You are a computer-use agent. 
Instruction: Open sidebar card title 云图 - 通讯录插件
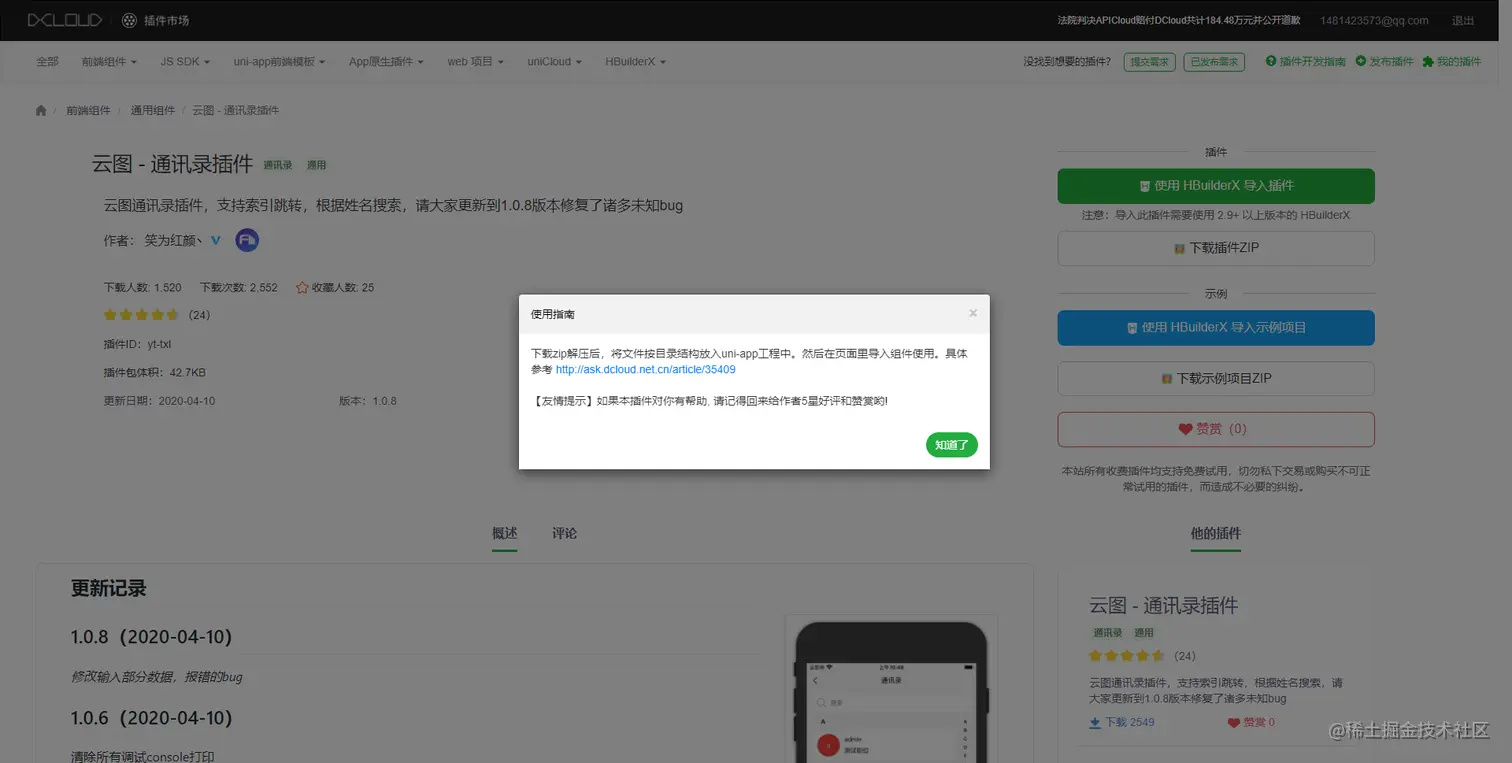1164,605
